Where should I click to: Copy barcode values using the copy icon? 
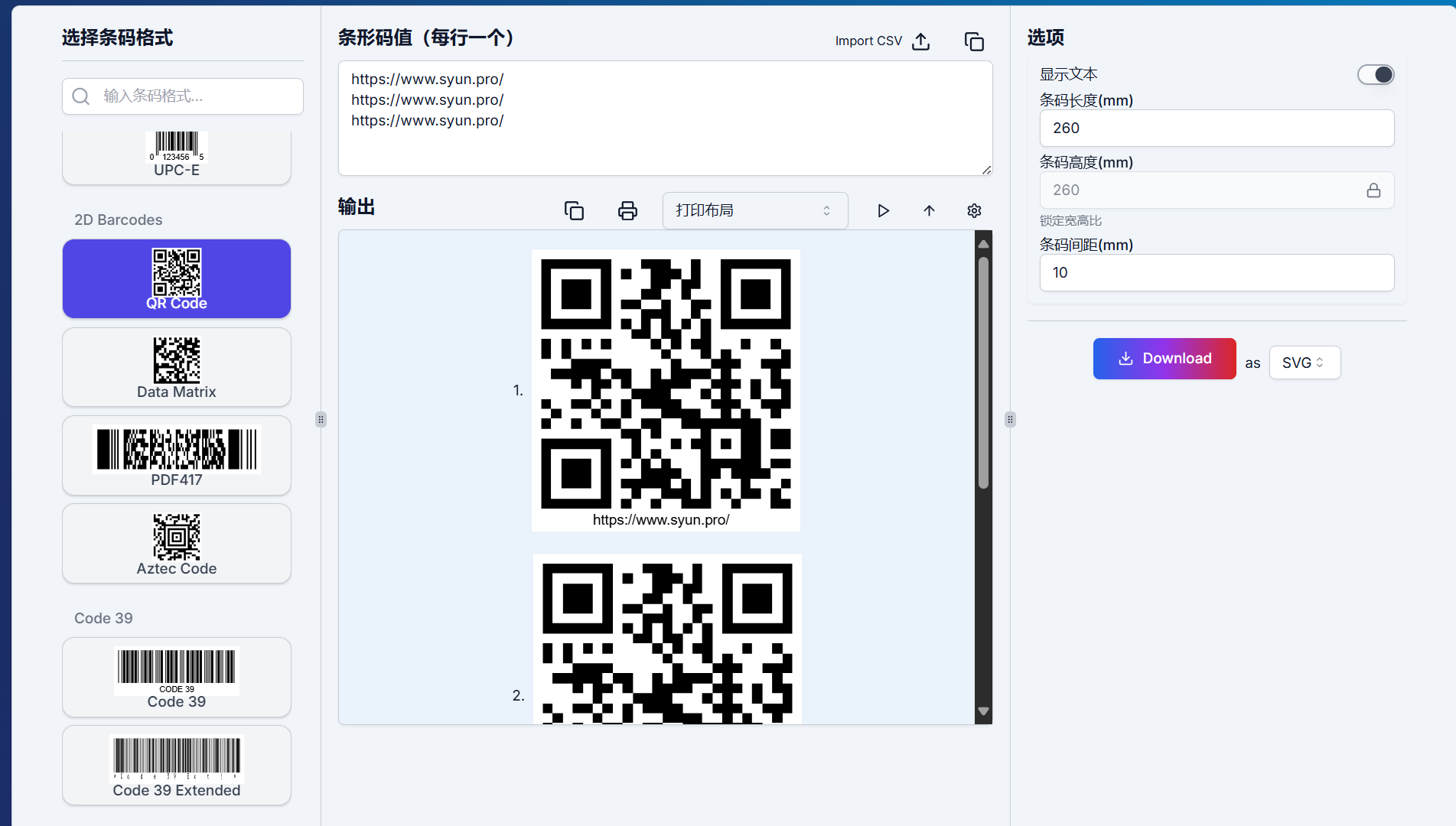click(974, 41)
